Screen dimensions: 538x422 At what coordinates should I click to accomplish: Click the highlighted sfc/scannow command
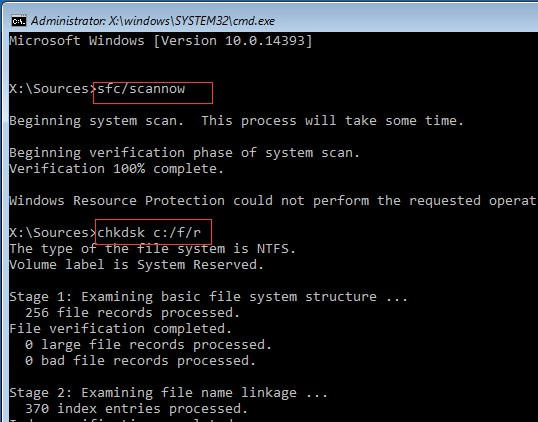[141, 89]
